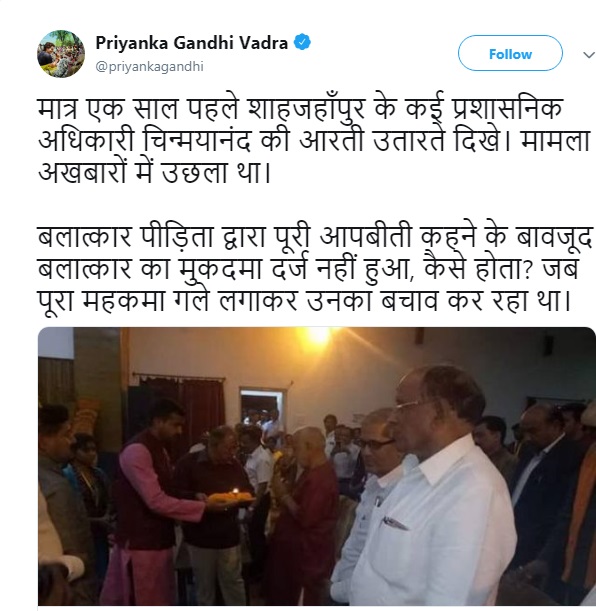Viewport: 596px width, 611px height.
Task: Expand the tweet options chevron menu
Action: [589, 55]
